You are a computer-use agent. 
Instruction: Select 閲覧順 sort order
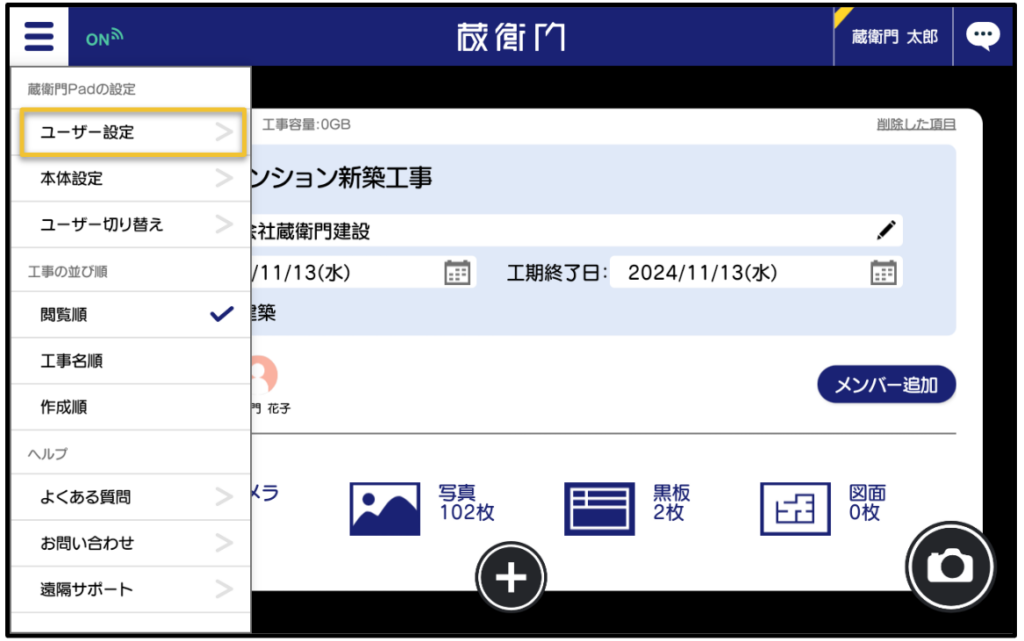click(130, 315)
